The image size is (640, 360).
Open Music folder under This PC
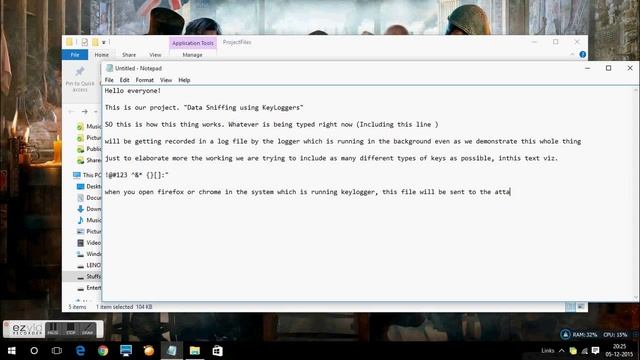pyautogui.click(x=89, y=220)
